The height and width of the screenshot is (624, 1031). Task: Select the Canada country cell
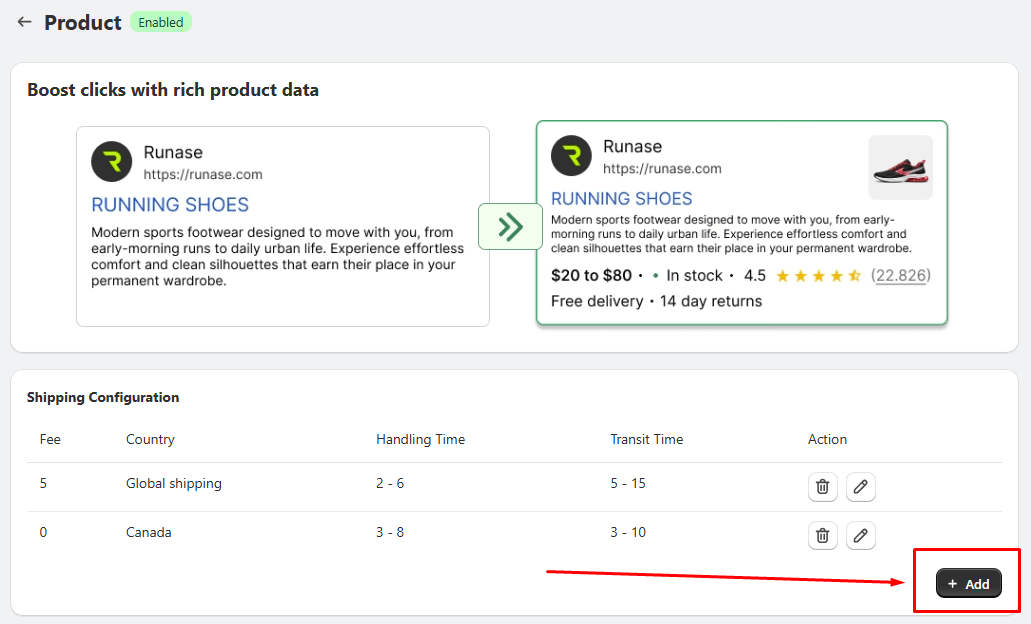(149, 532)
